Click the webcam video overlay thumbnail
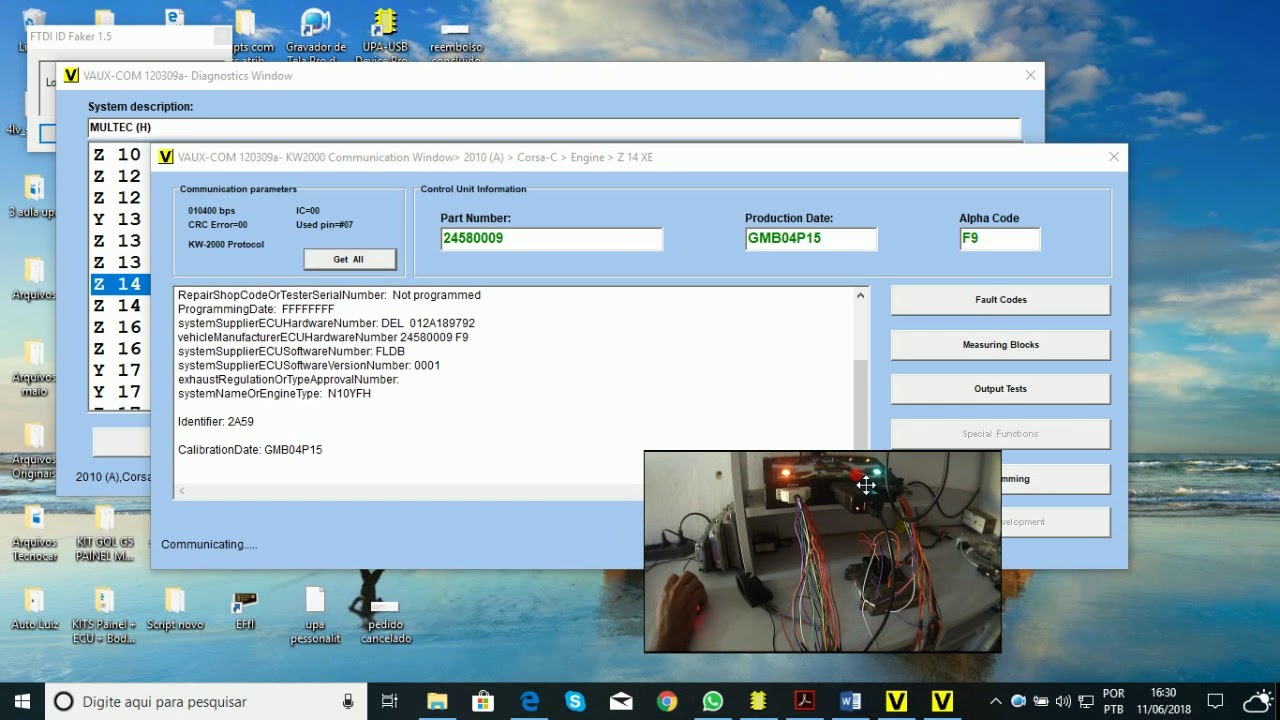Image resolution: width=1280 pixels, height=720 pixels. (x=822, y=551)
